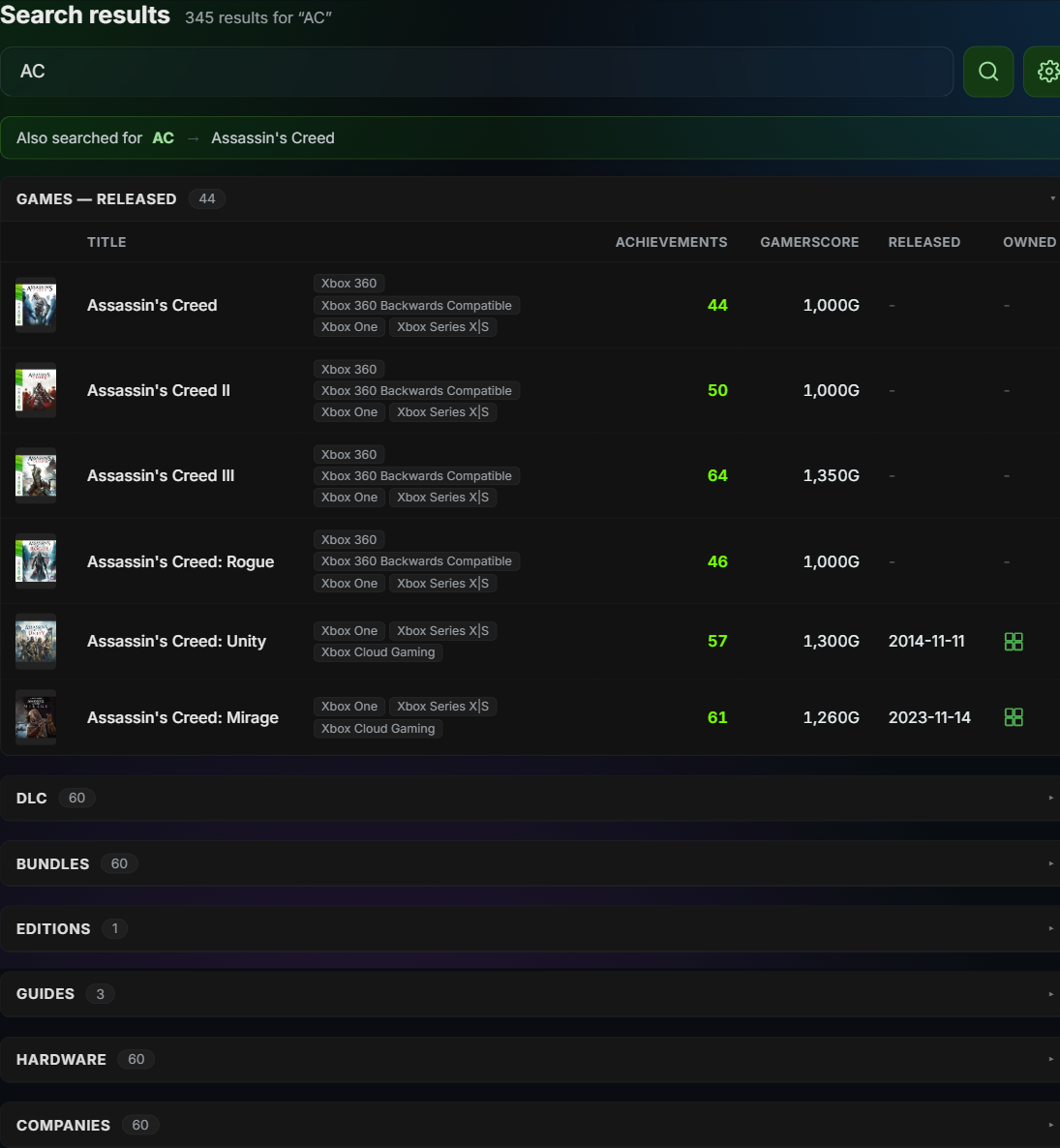Open the Assassin's Creed II title link
This screenshot has height=1148, width=1060.
coord(159,391)
